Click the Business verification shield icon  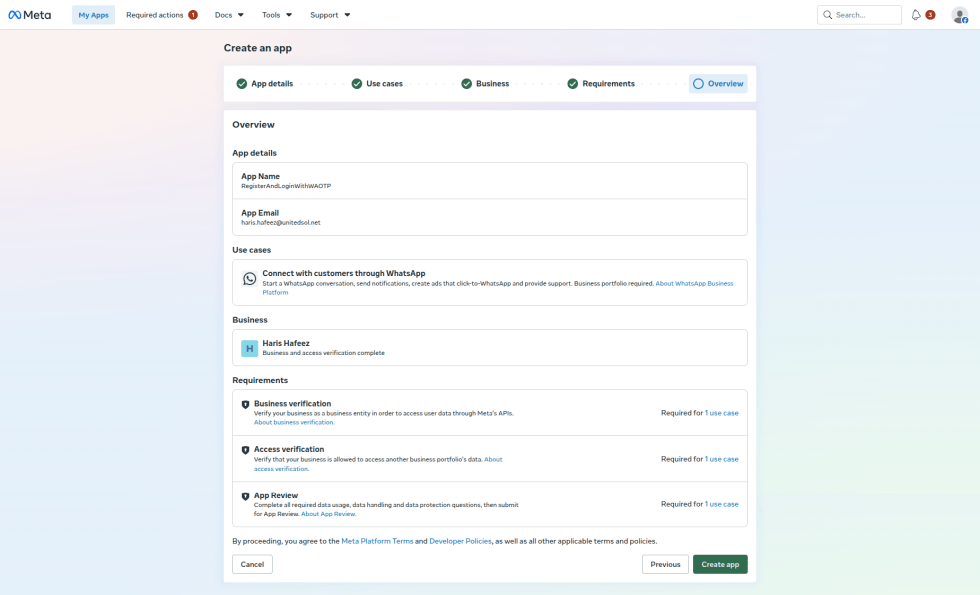(245, 404)
